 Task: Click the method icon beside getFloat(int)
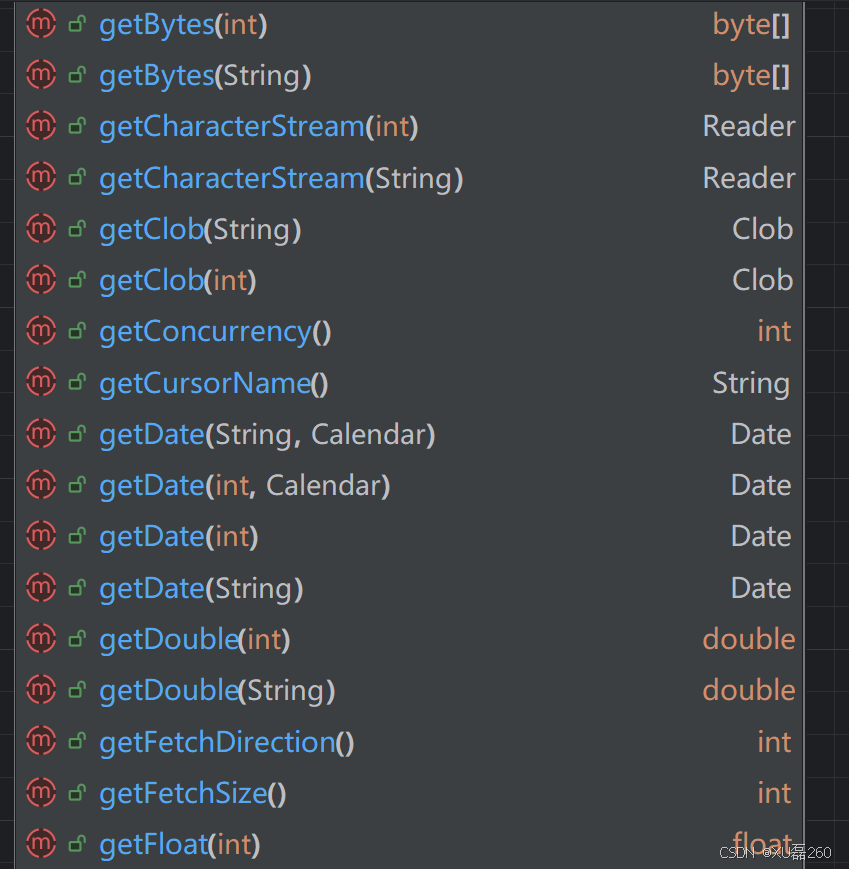(x=40, y=843)
